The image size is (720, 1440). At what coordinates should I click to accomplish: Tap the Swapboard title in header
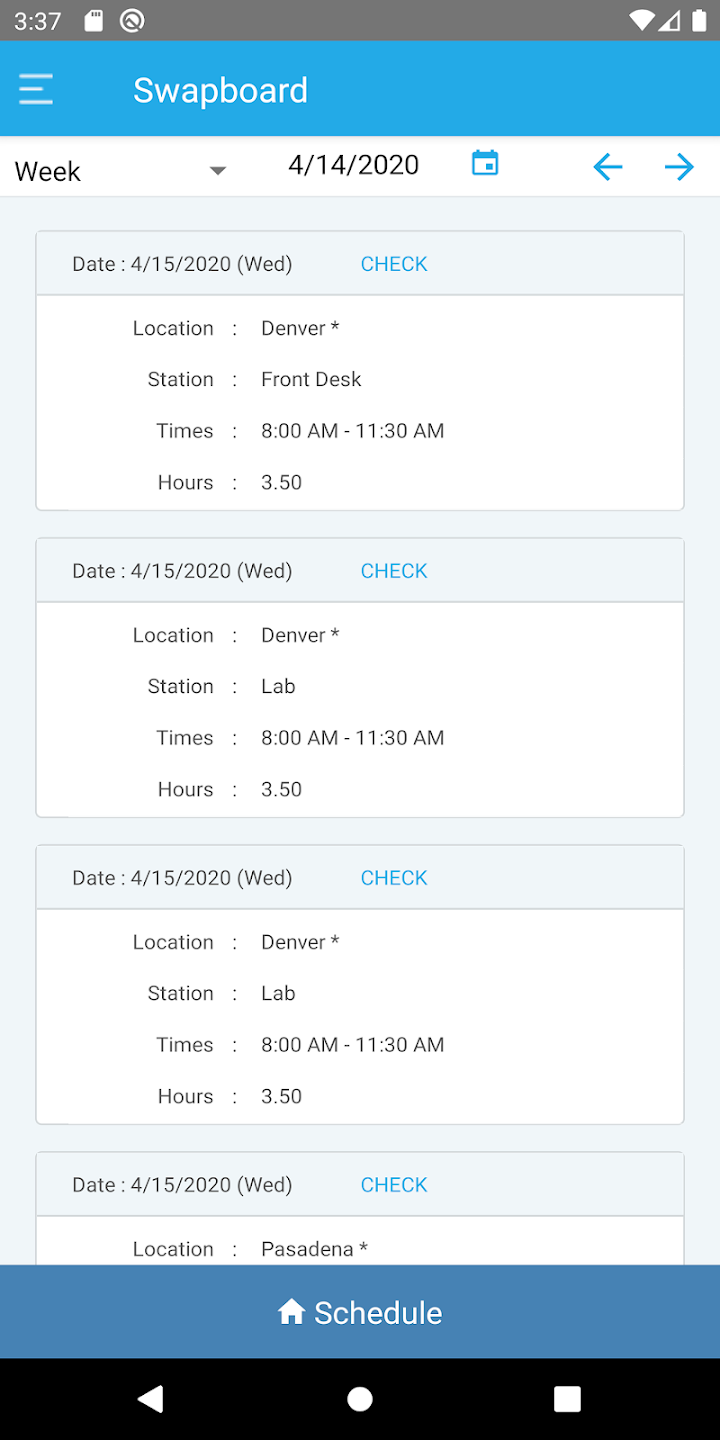coord(220,90)
